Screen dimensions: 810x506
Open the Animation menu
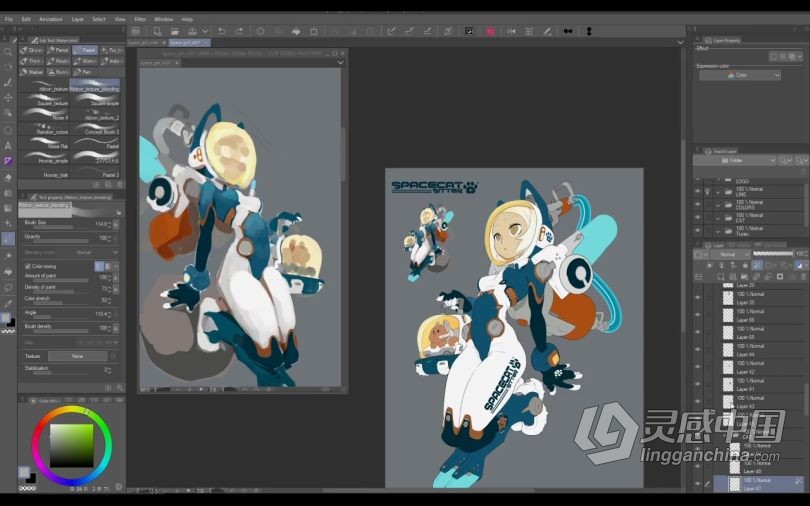click(x=51, y=19)
